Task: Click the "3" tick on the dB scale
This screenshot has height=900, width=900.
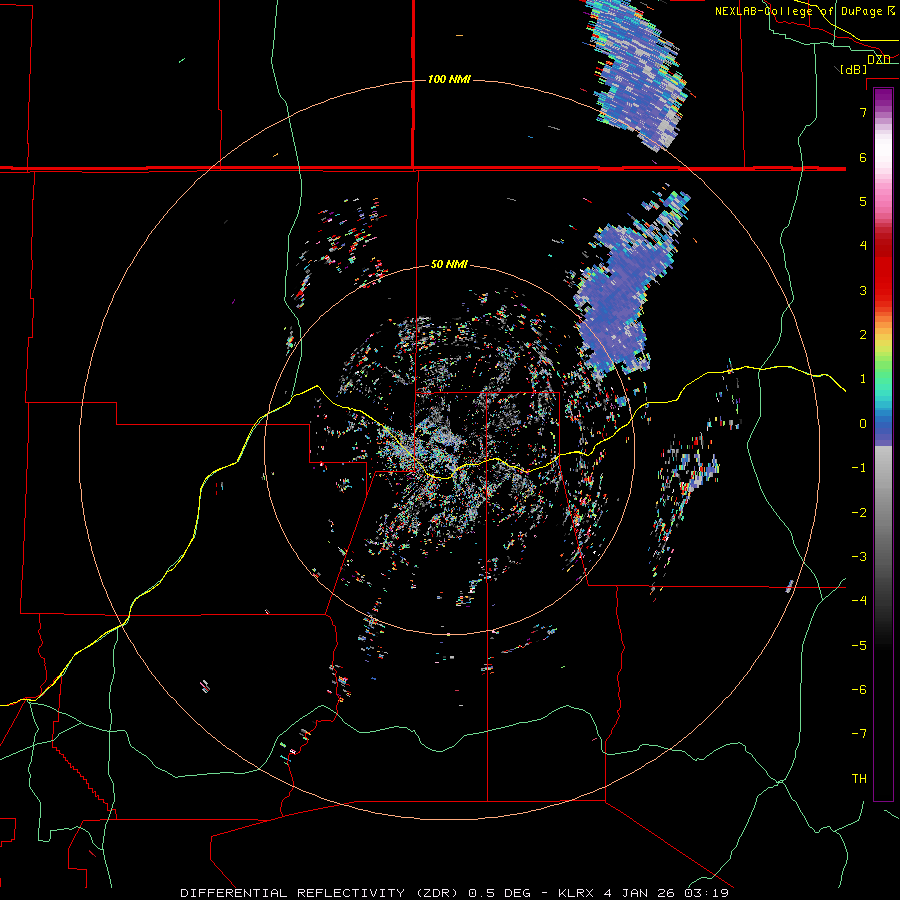Action: 863,290
